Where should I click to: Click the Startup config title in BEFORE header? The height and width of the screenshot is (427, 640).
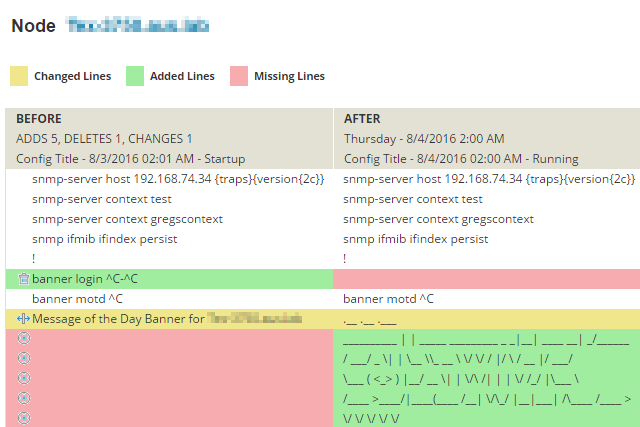tap(130, 159)
